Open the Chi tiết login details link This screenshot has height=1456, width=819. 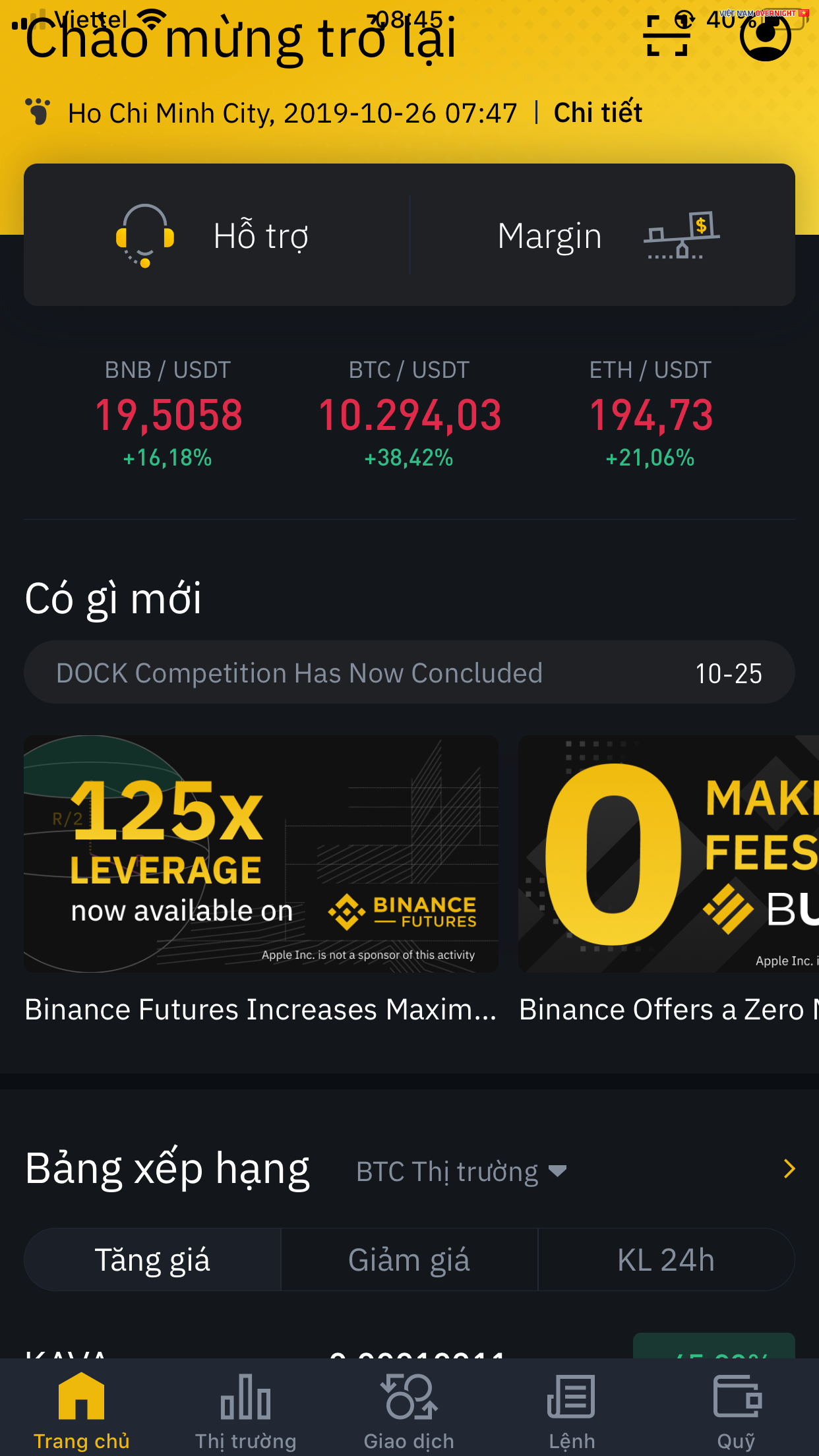(x=597, y=113)
